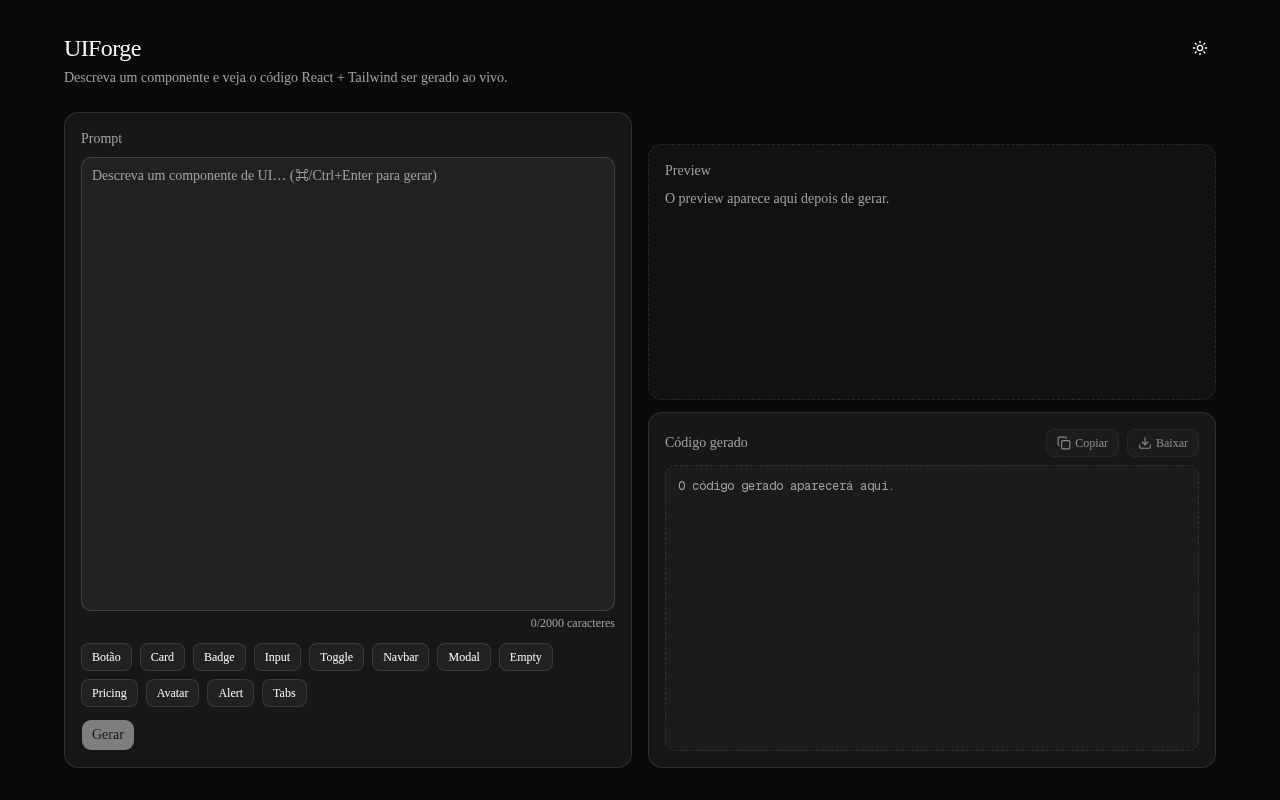The height and width of the screenshot is (800, 1280).
Task: Choose the Modal preset chip
Action: tap(464, 657)
